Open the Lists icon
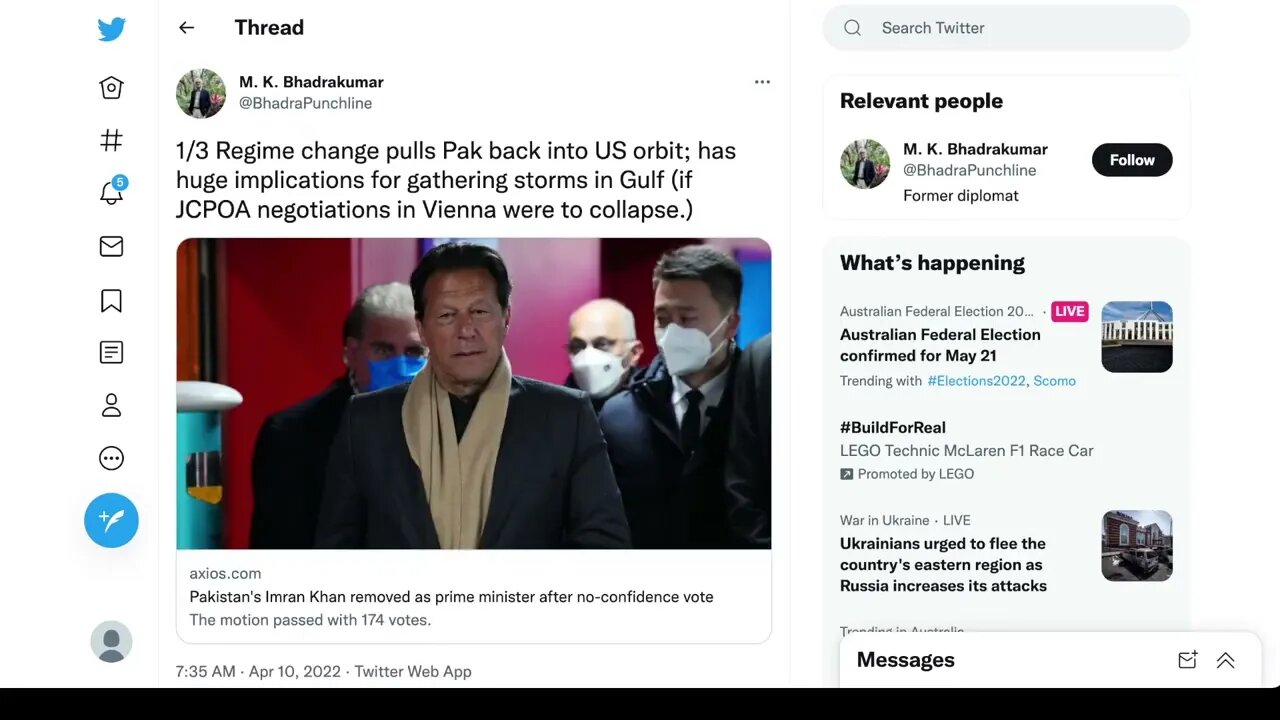 pos(111,352)
